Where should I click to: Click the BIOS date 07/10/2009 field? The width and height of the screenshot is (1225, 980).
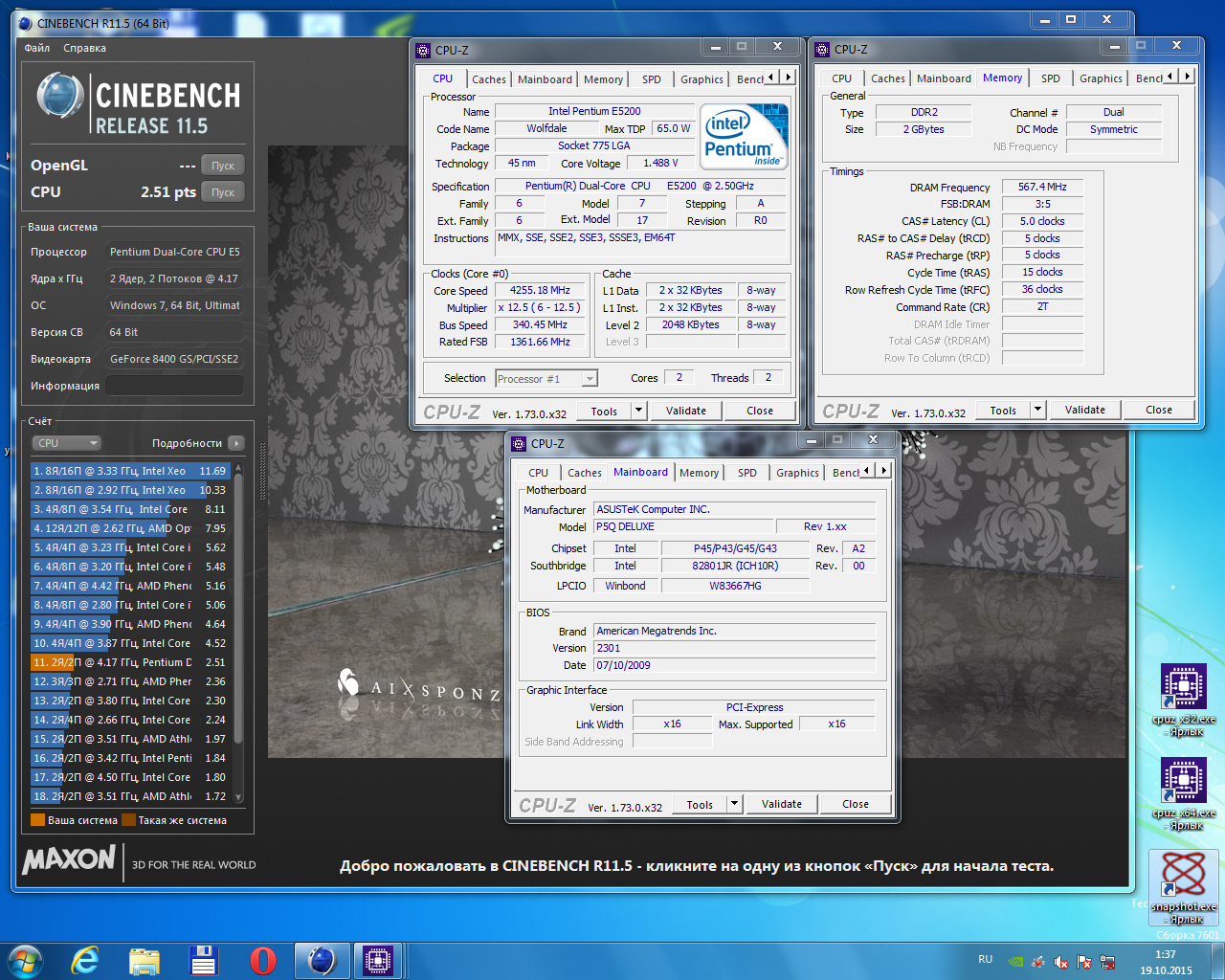coord(734,665)
